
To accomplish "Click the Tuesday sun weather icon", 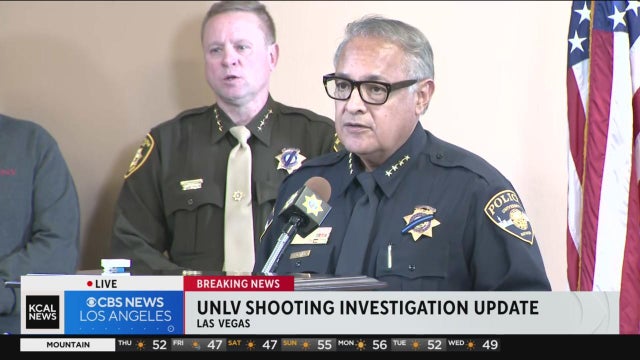I will pos(416,345).
